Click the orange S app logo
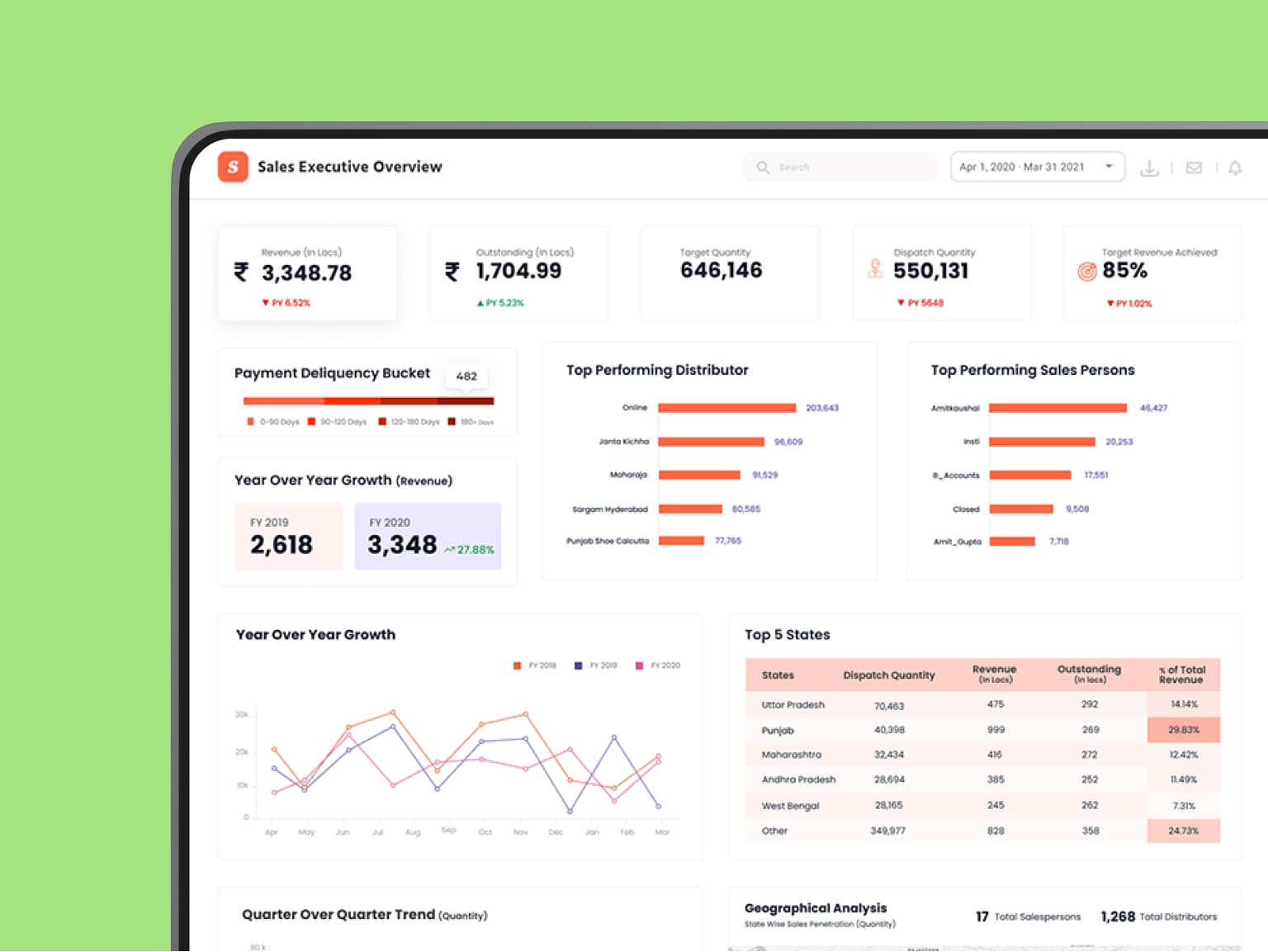The width and height of the screenshot is (1268, 952). coord(233,167)
